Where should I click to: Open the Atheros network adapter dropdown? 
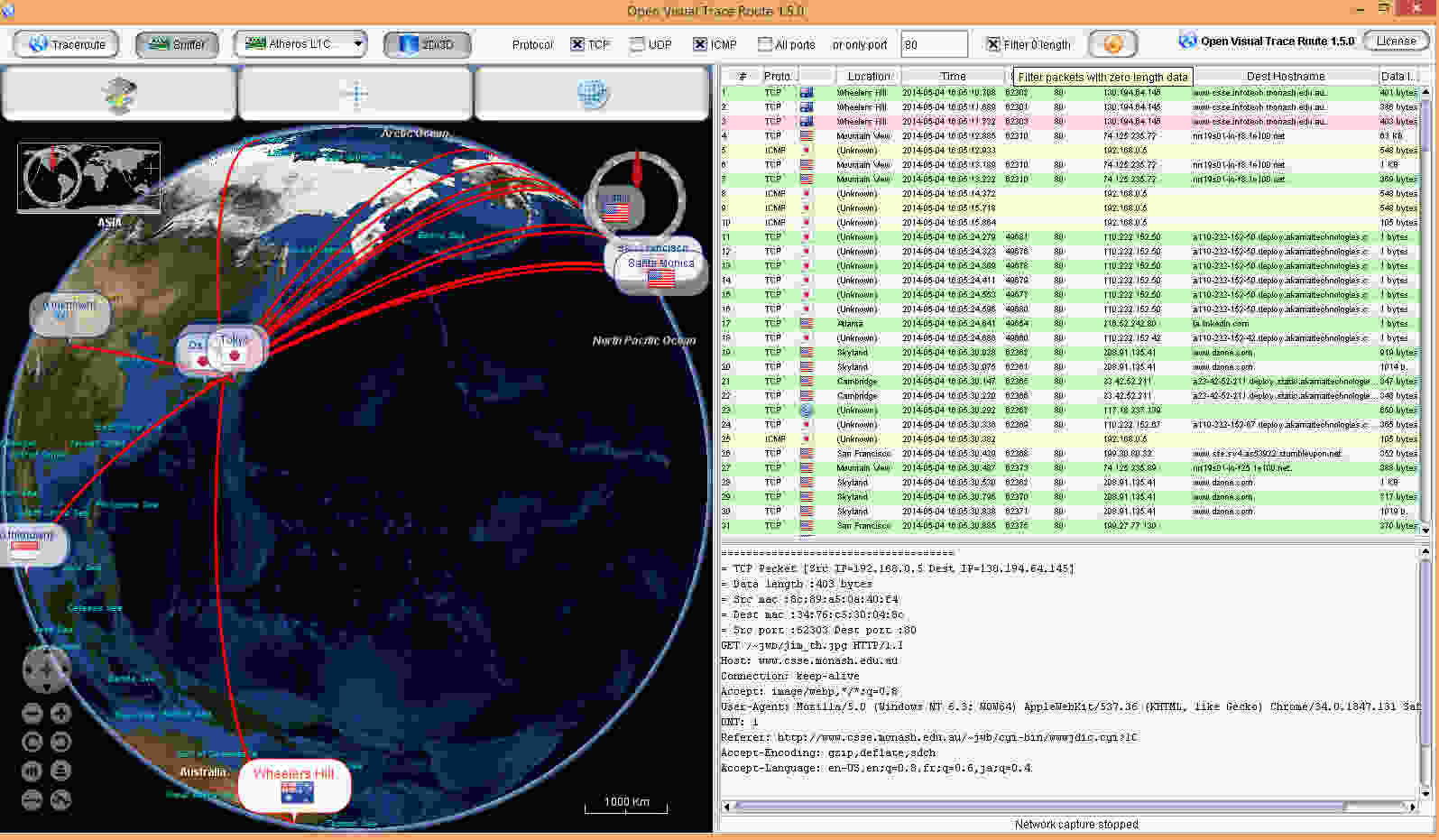(302, 43)
